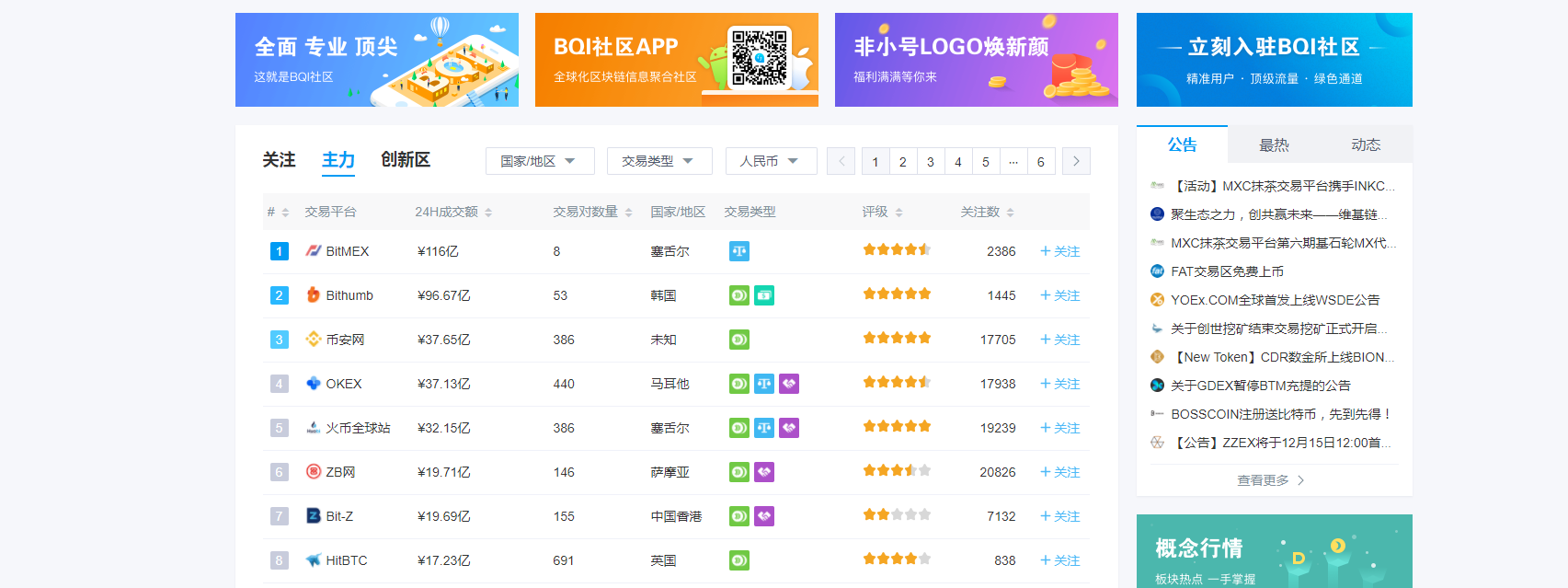Sort by rank number column arrows
The width and height of the screenshot is (1568, 588).
click(285, 213)
